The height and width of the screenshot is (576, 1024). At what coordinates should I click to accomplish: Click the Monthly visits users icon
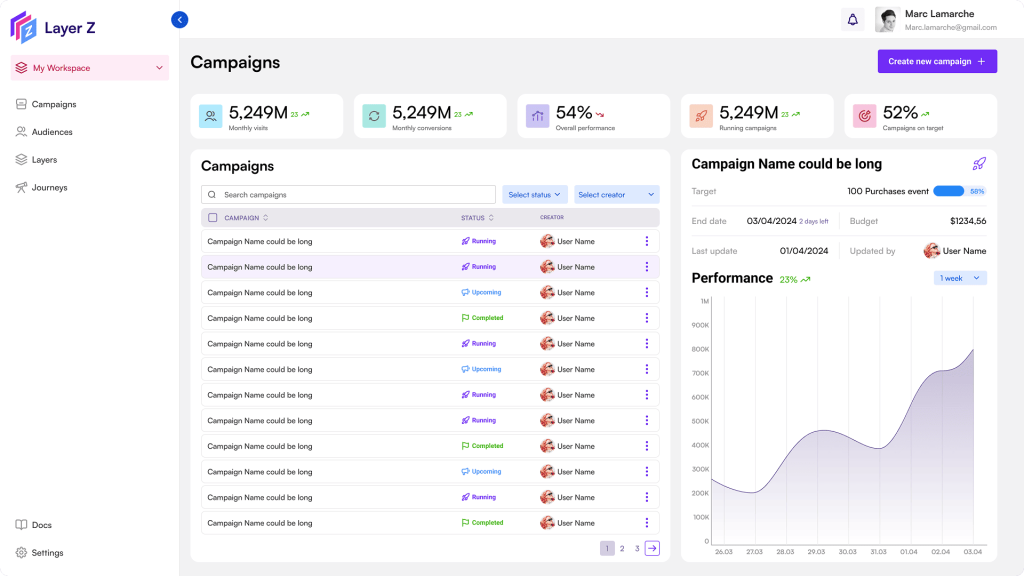click(x=210, y=116)
